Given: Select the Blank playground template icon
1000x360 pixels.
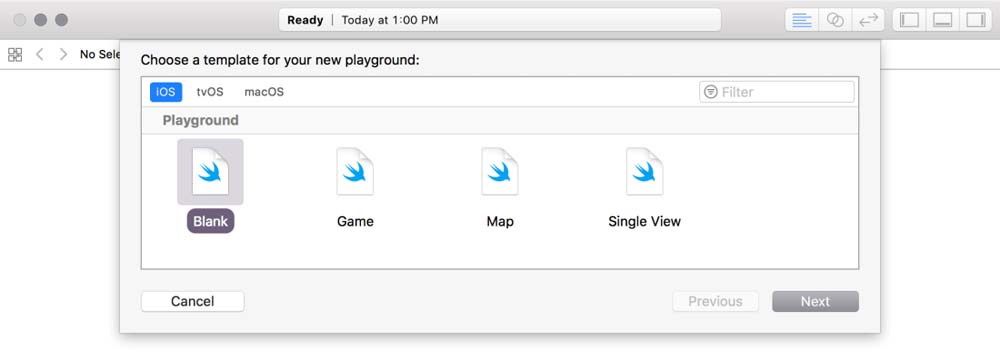Looking at the screenshot, I should 210,172.
